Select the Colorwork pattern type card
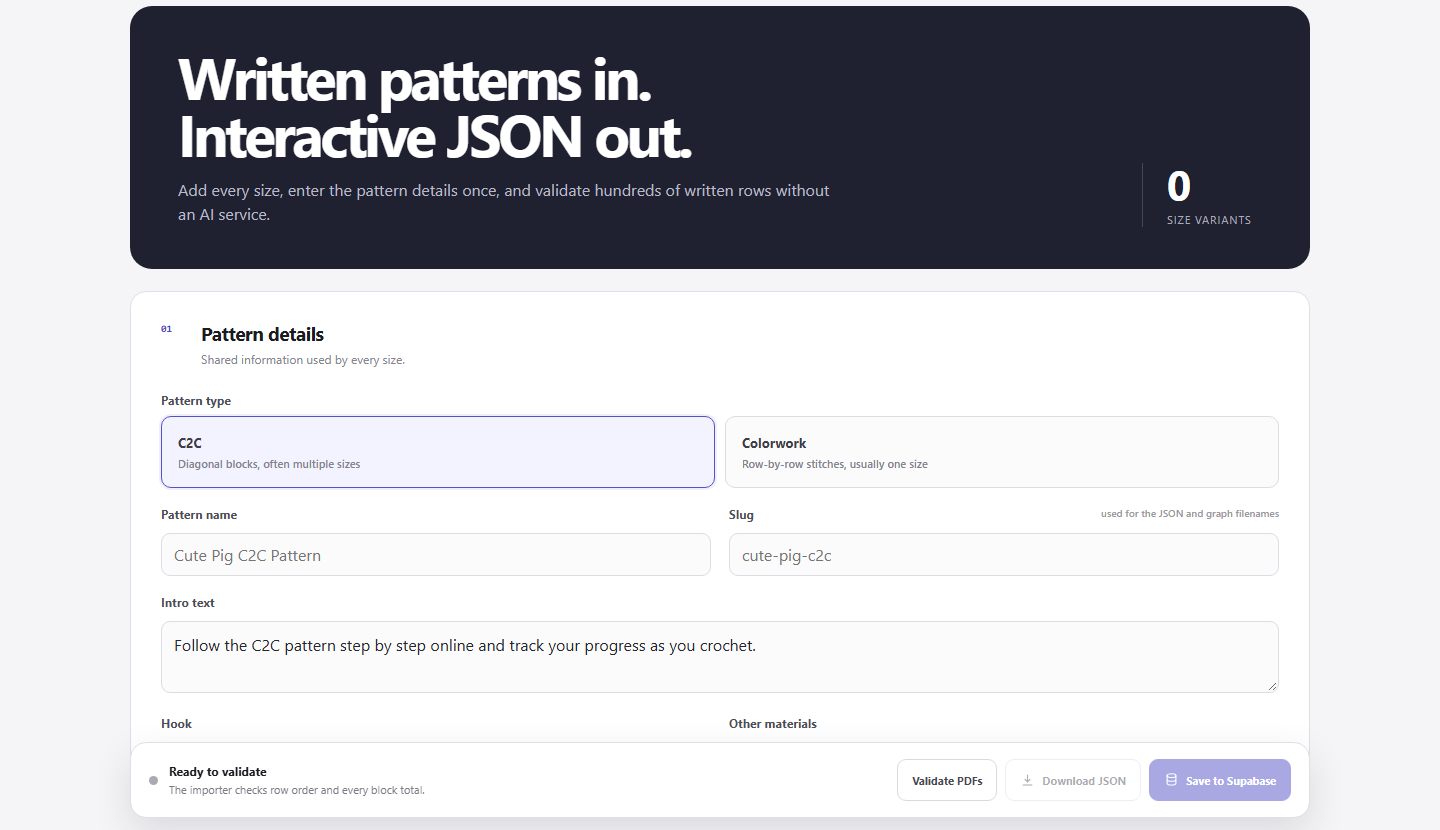The width and height of the screenshot is (1440, 830). [x=1001, y=452]
